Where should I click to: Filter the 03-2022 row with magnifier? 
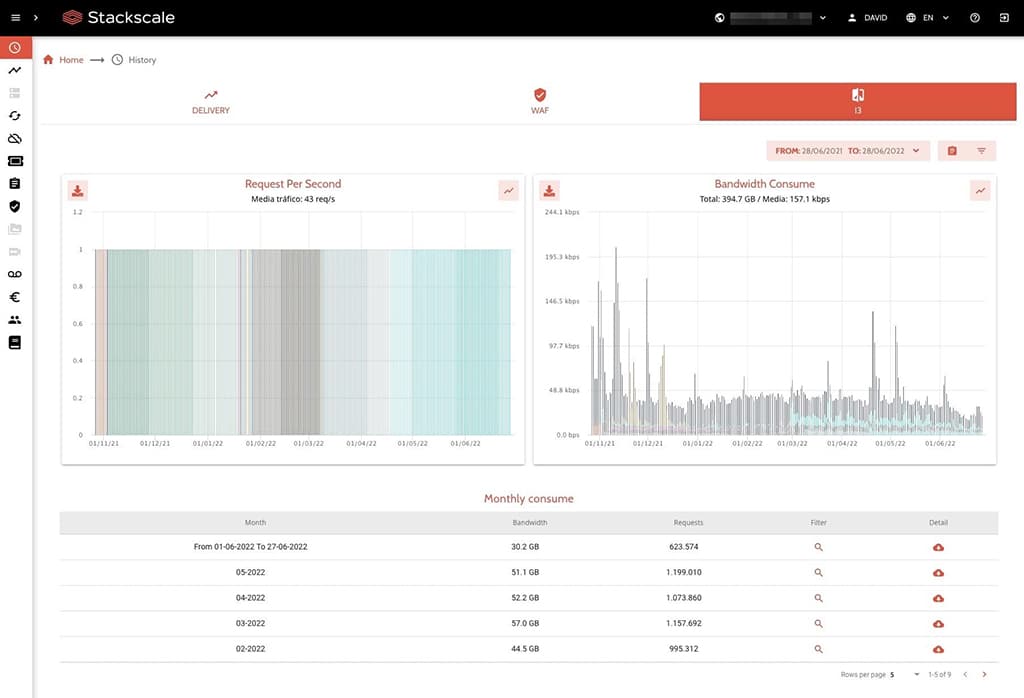tap(818, 624)
